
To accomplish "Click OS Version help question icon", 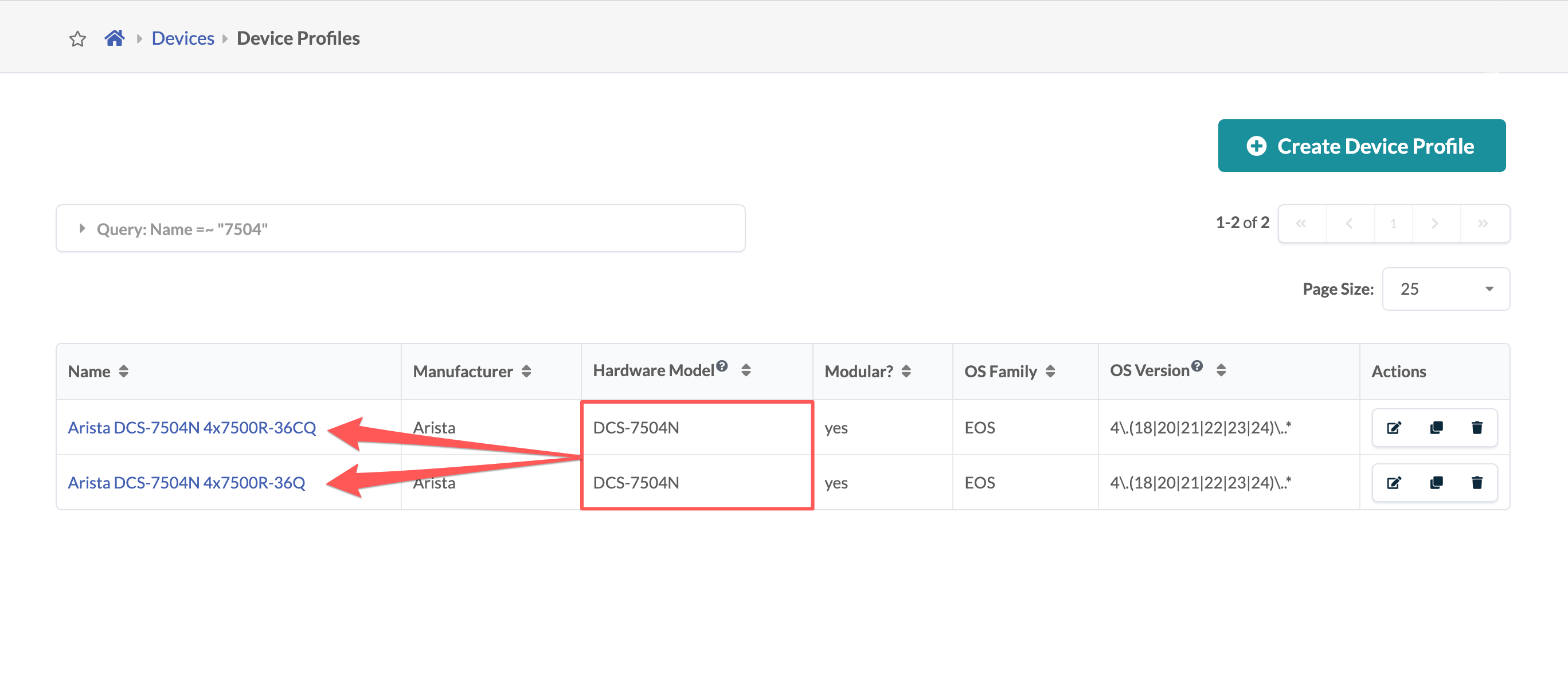I will (1196, 366).
